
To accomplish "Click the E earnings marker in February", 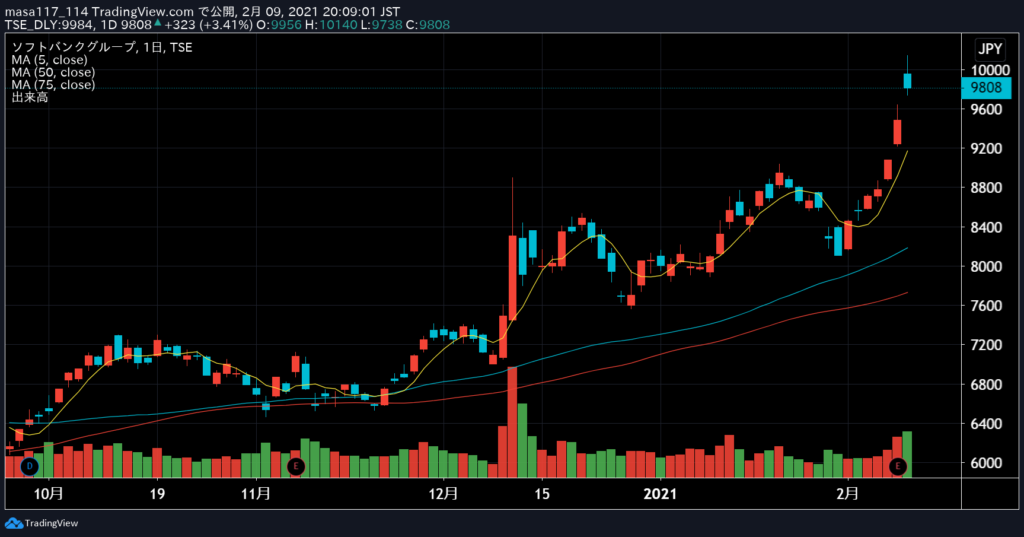I will pos(898,466).
